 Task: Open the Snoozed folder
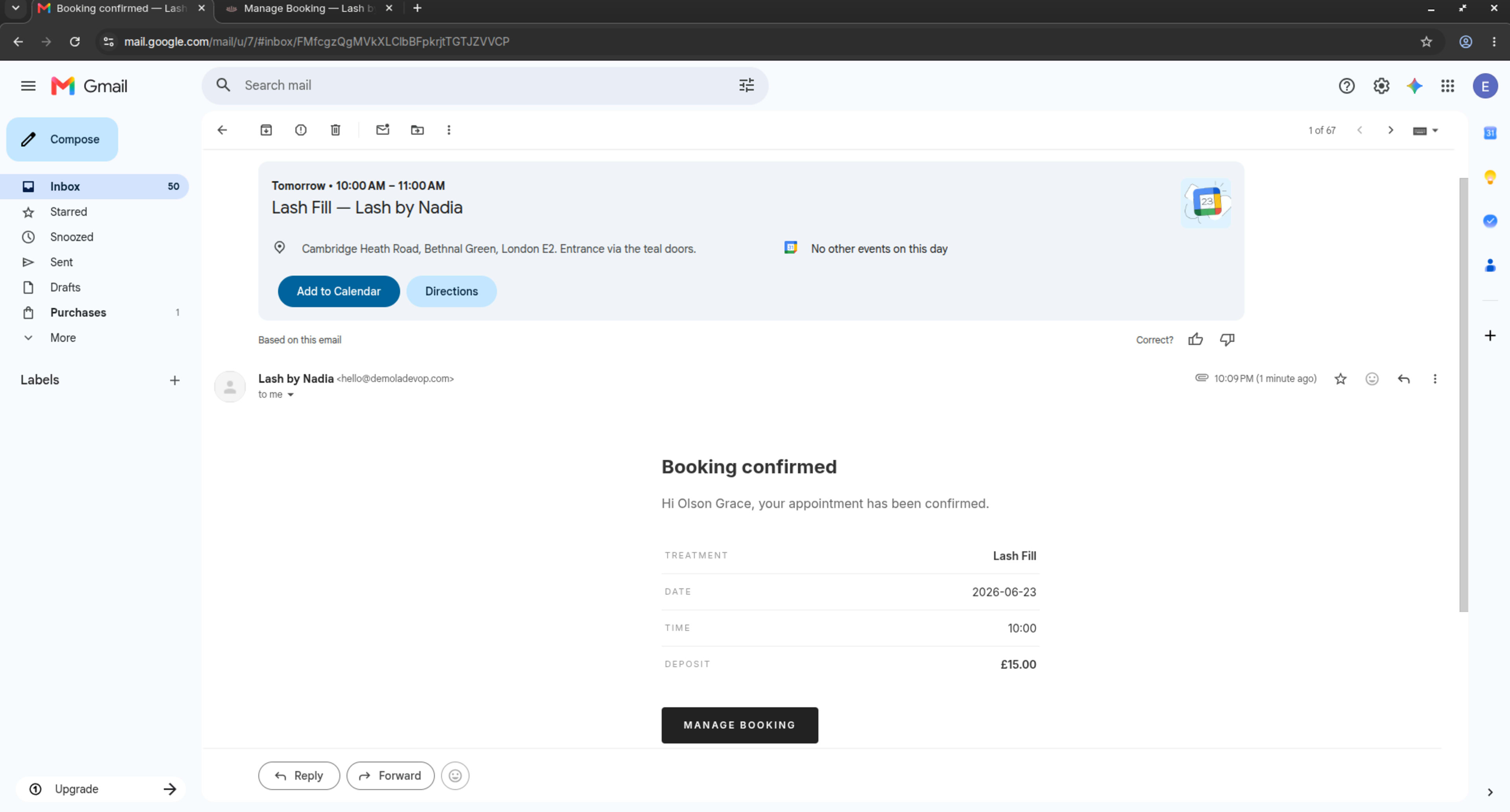(x=94, y=237)
